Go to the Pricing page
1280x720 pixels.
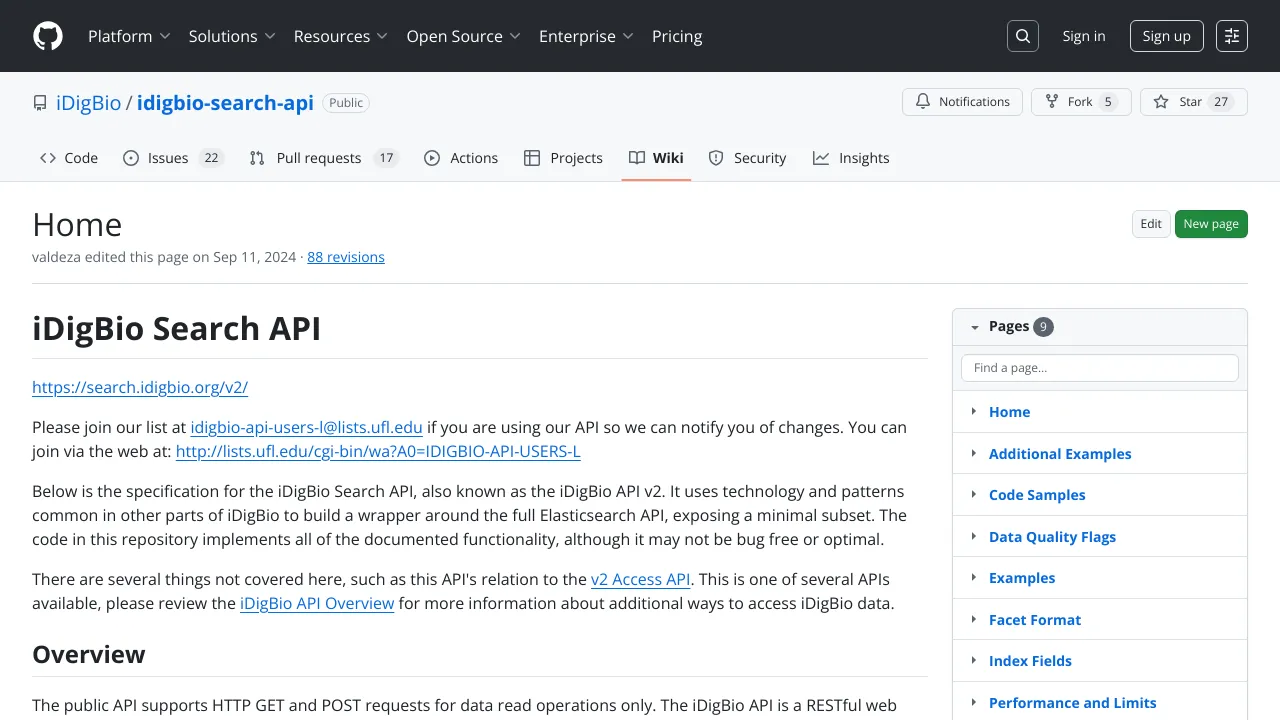pos(677,36)
